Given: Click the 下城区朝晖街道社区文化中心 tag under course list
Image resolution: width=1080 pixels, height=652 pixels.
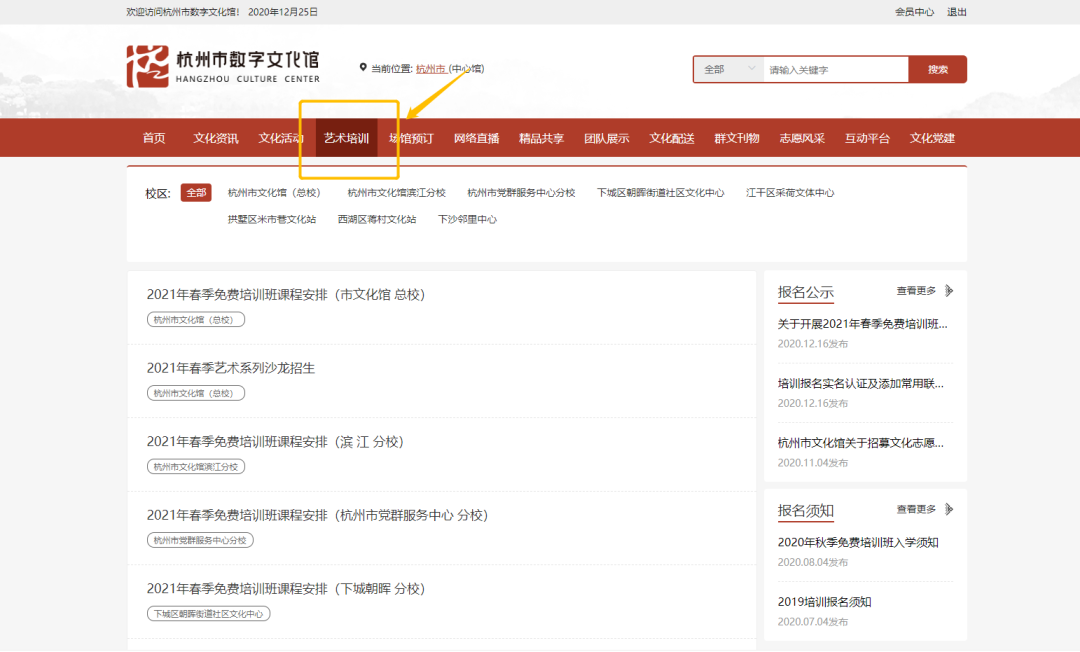Looking at the screenshot, I should click(x=208, y=614).
